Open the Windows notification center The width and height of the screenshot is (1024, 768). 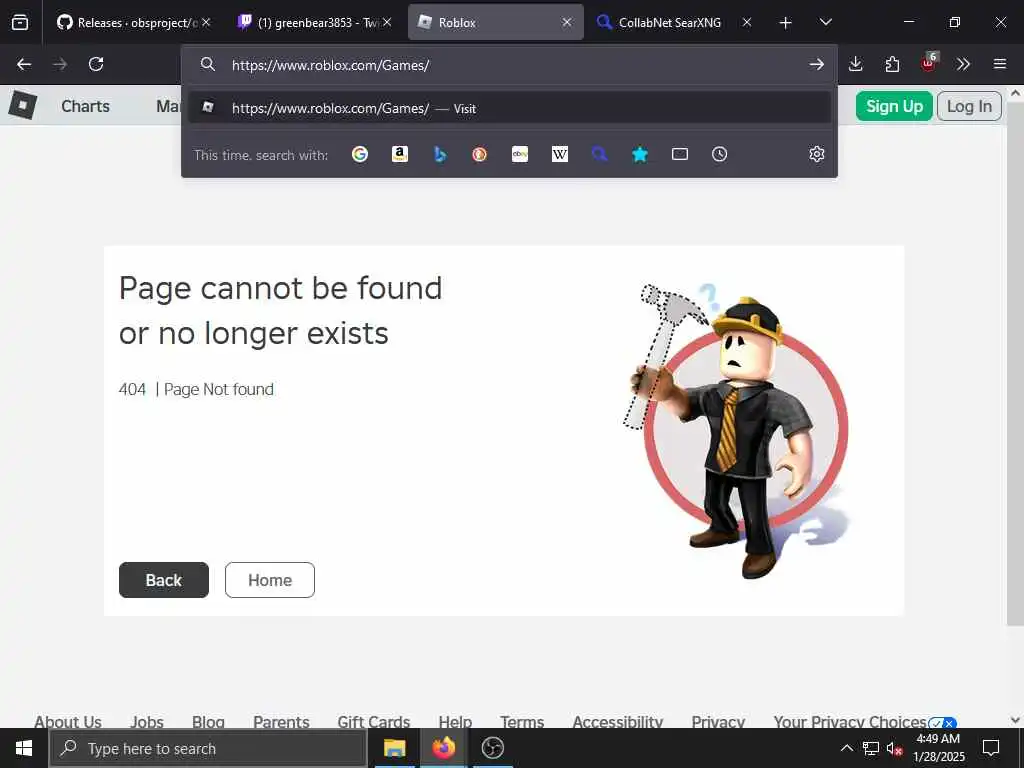pos(991,748)
